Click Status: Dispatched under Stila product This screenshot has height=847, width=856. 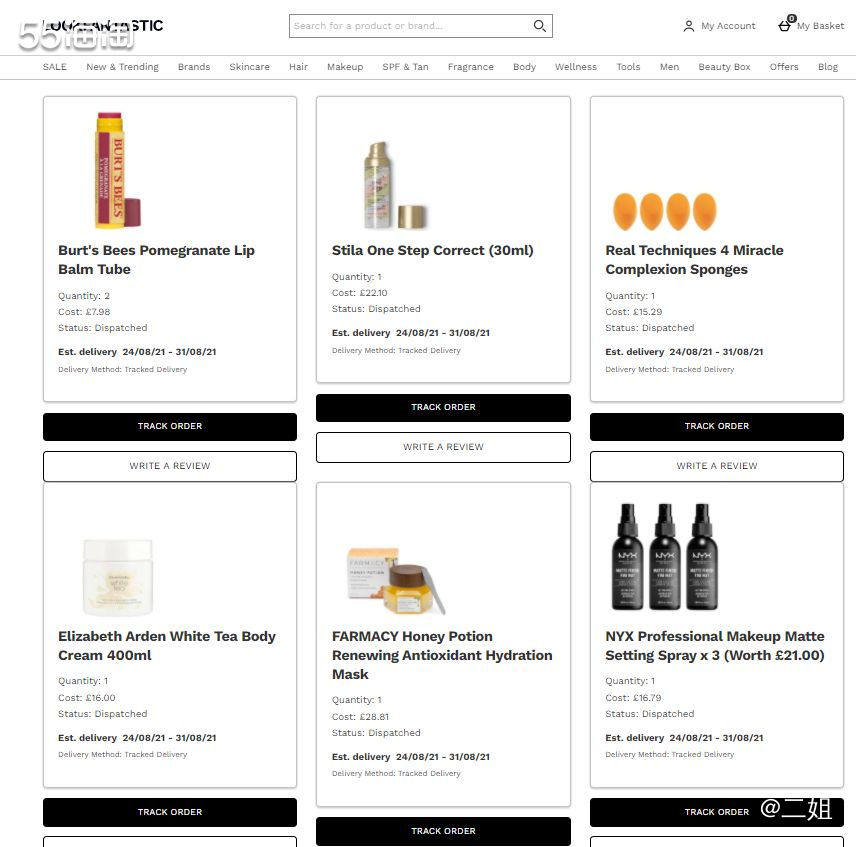376,309
